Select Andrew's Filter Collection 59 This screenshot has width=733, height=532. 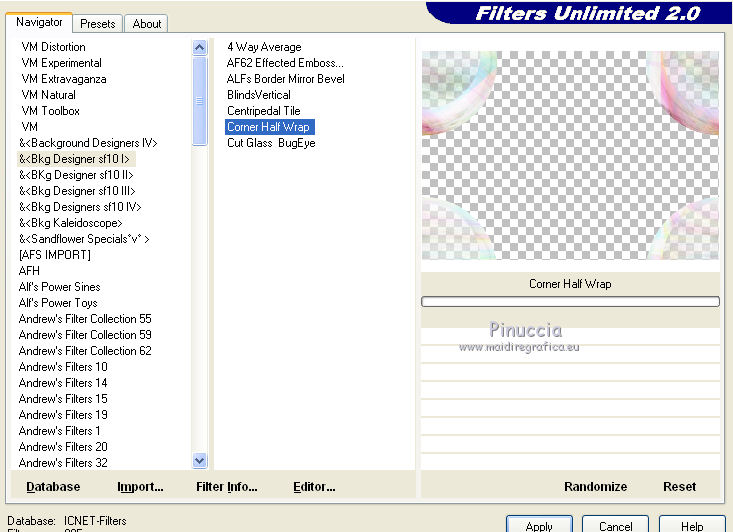85,335
